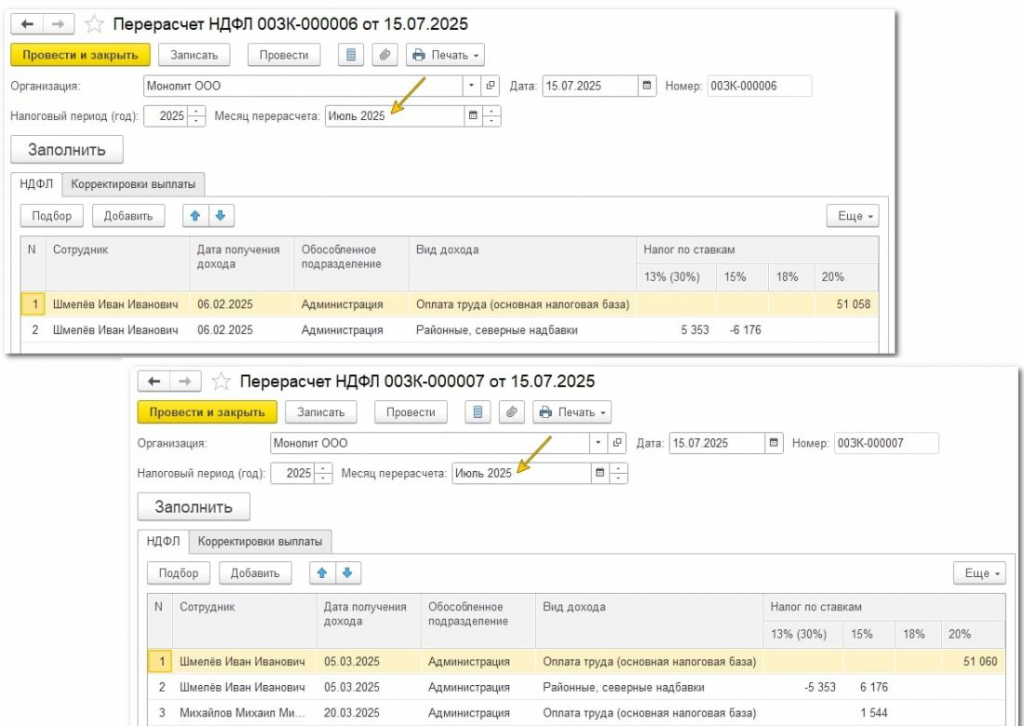Open the calendar picker next to Дата 15.07.2025 in the upper window

click(x=647, y=86)
